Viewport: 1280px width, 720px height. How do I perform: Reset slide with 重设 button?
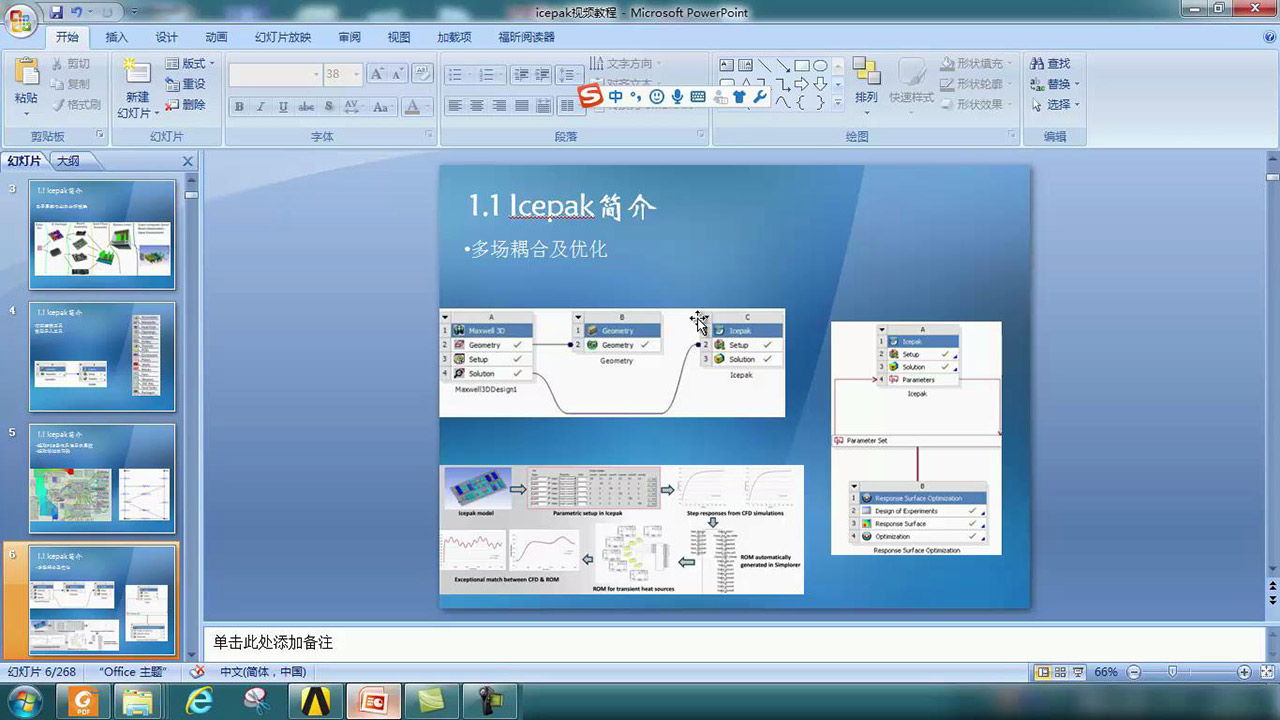tap(186, 84)
